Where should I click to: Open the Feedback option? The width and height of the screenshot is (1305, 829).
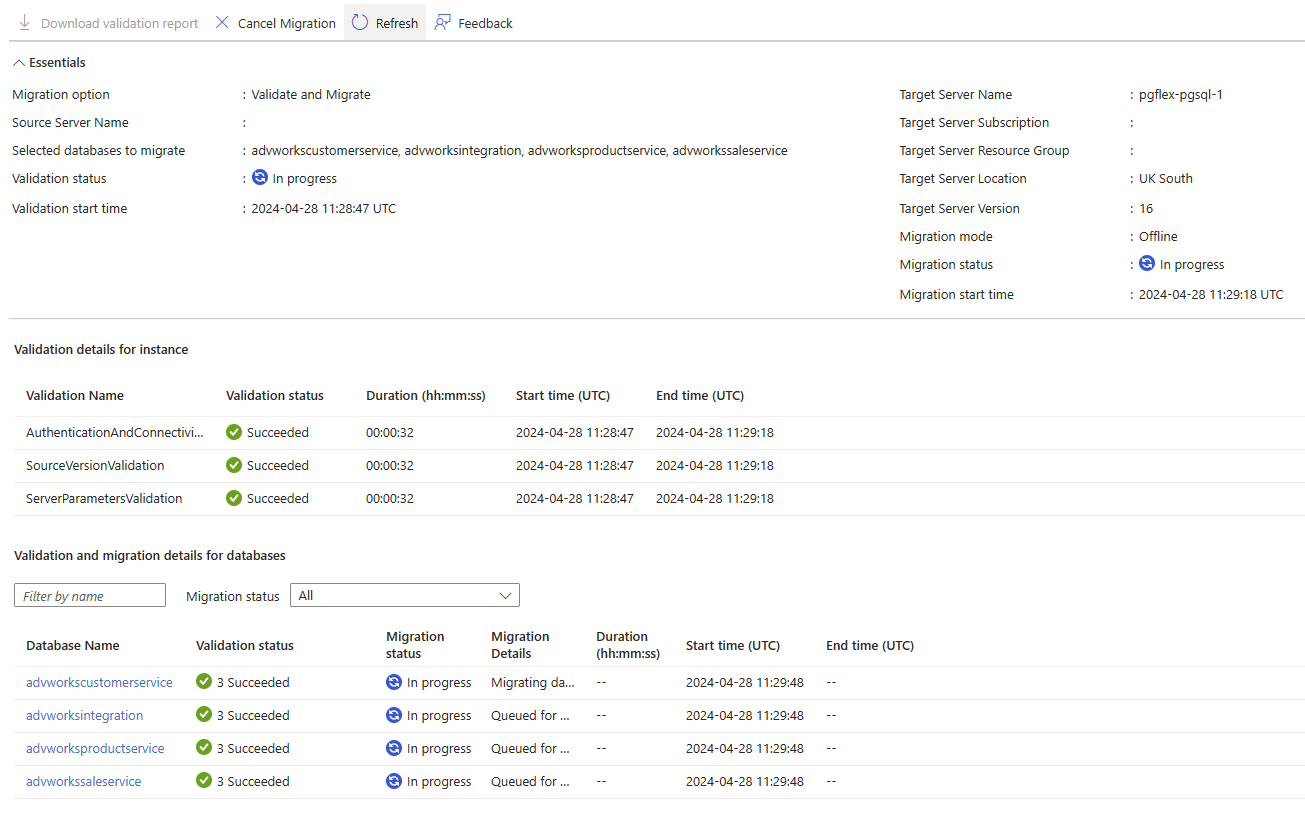(x=472, y=22)
